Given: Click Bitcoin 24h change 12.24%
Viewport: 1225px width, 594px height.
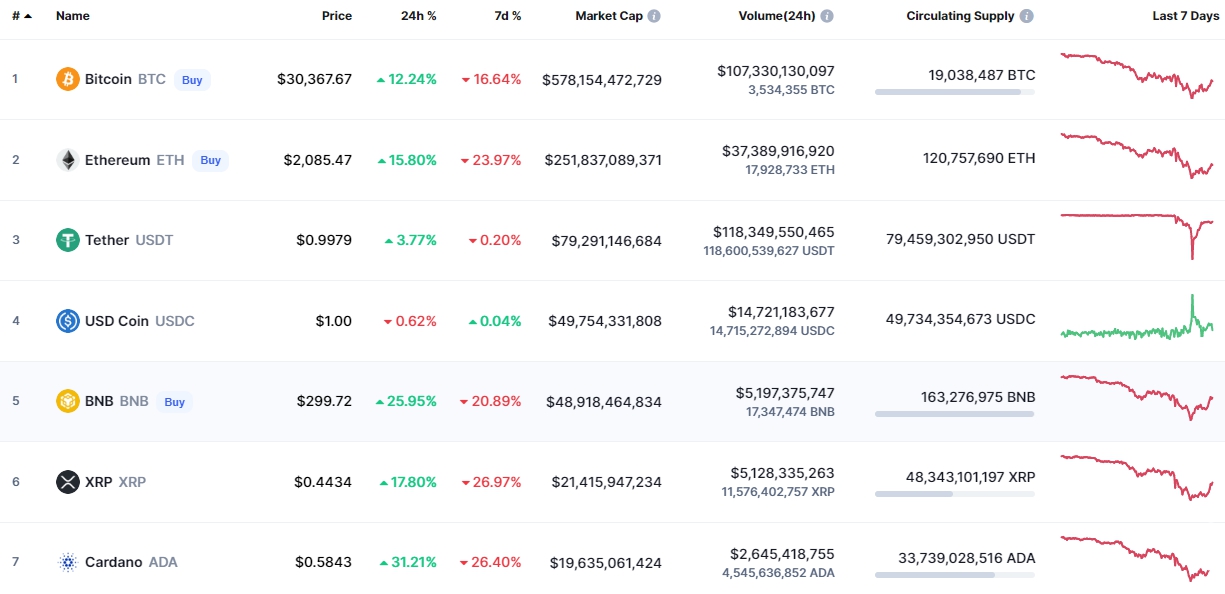Looking at the screenshot, I should point(406,79).
